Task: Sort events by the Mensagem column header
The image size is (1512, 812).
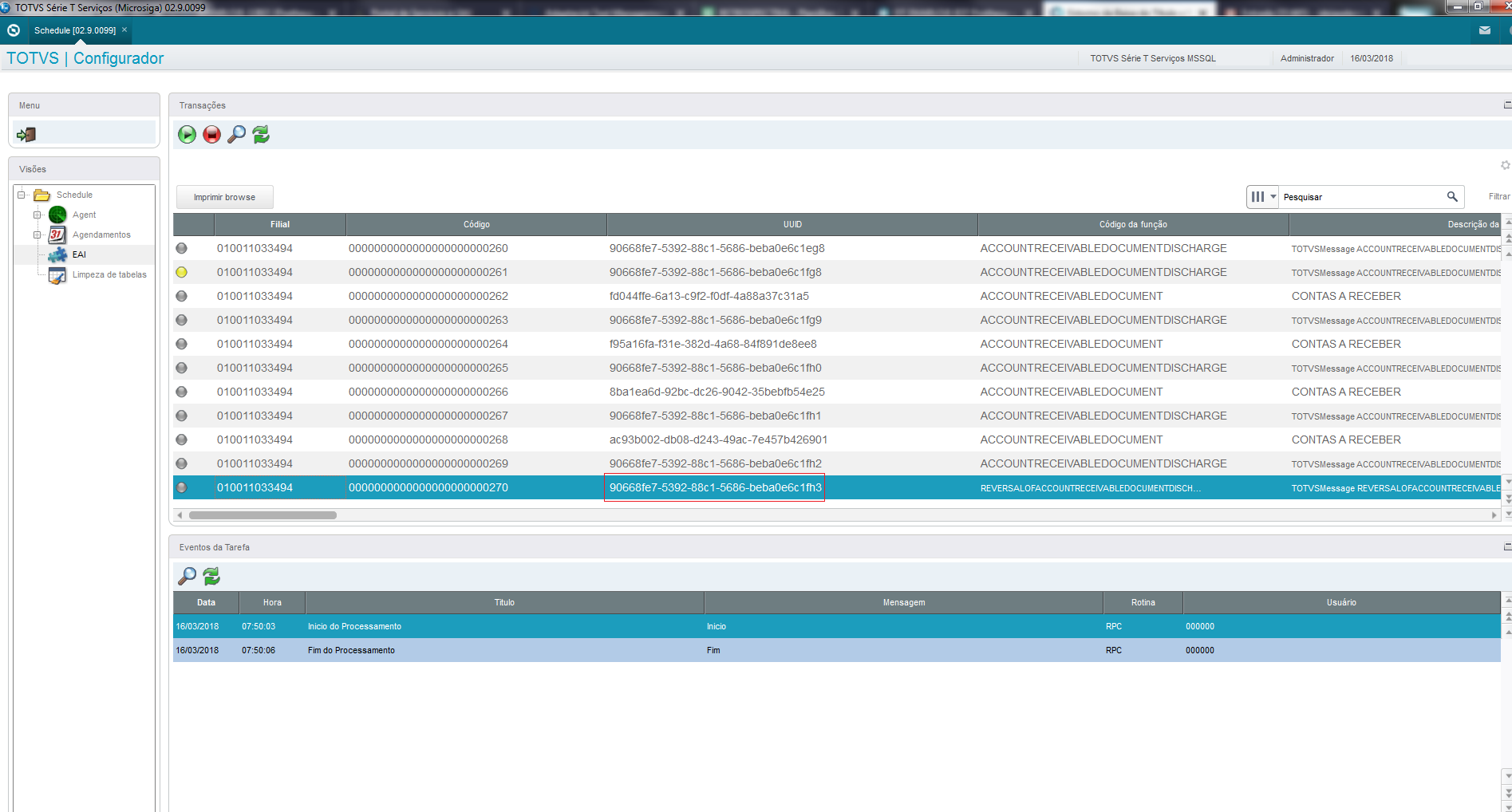Action: pos(903,602)
